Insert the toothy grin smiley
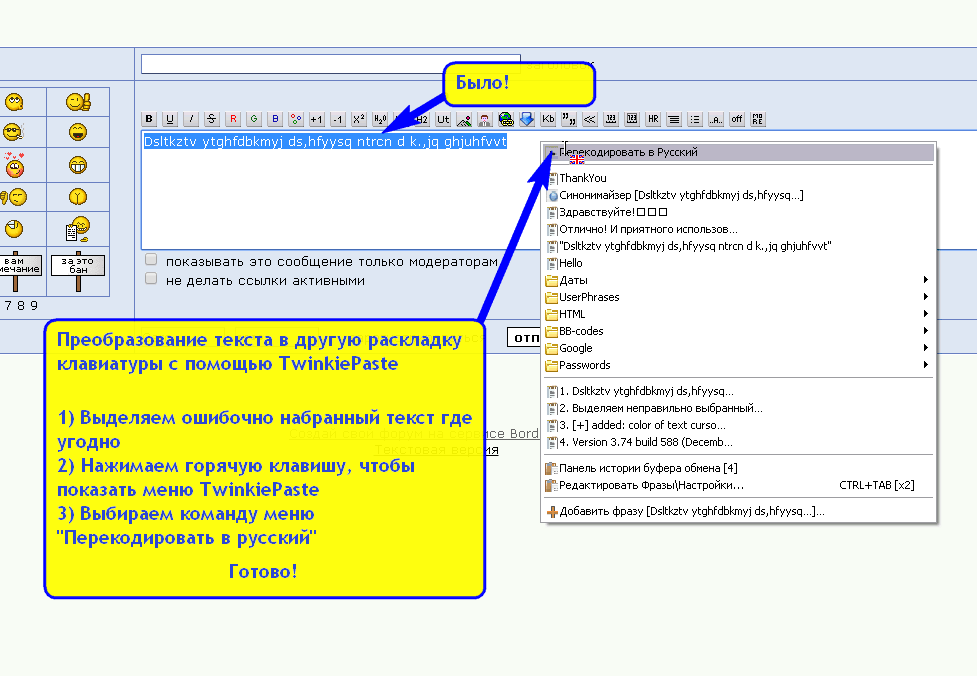This screenshot has height=676, width=977. click(x=78, y=165)
